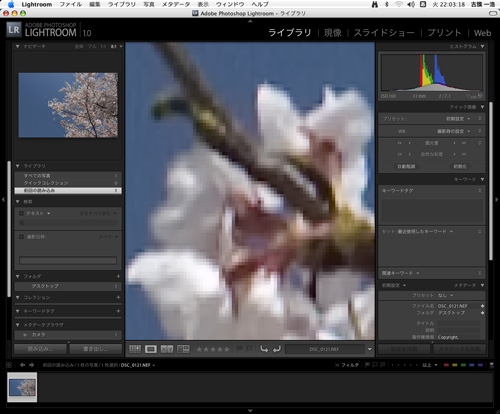The height and width of the screenshot is (414, 500).
Task: Toggle the filmstrip filter switch at far right
Action: point(491,365)
